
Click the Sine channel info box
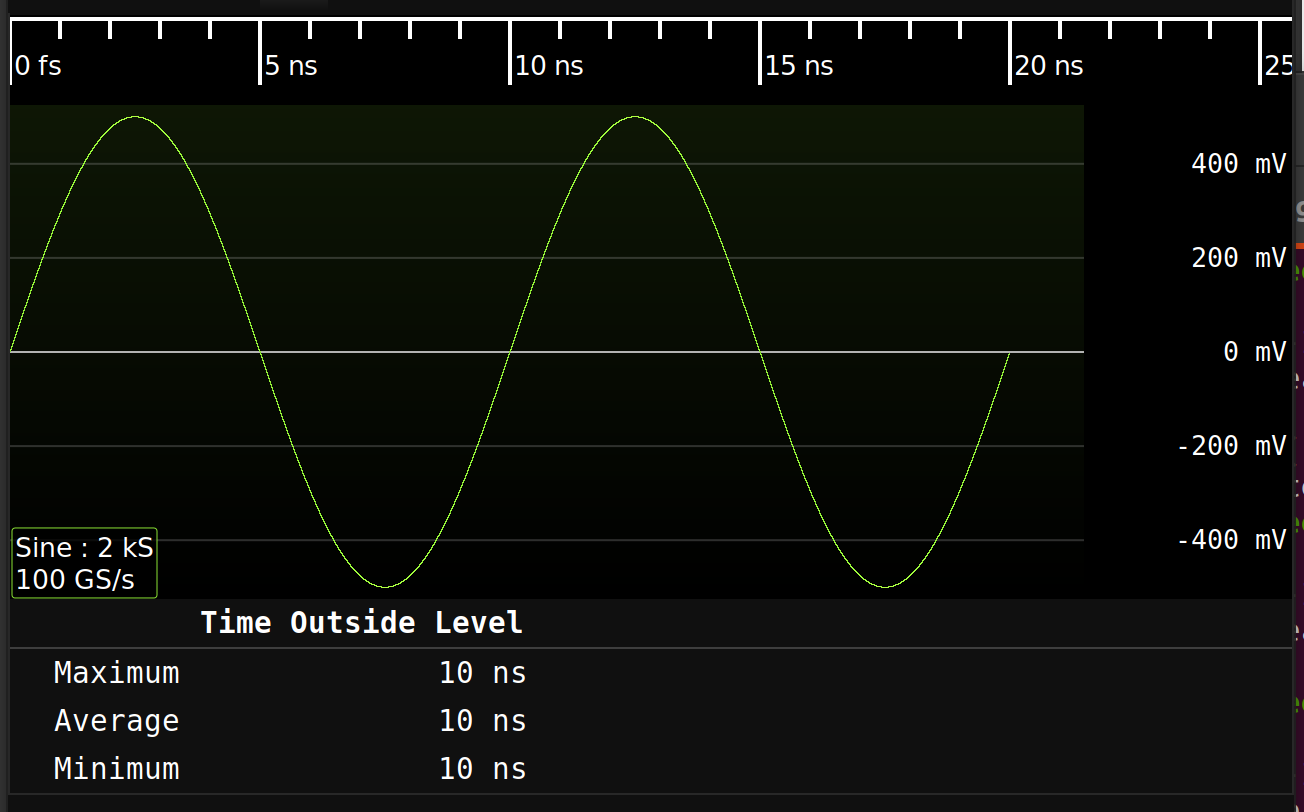85,563
